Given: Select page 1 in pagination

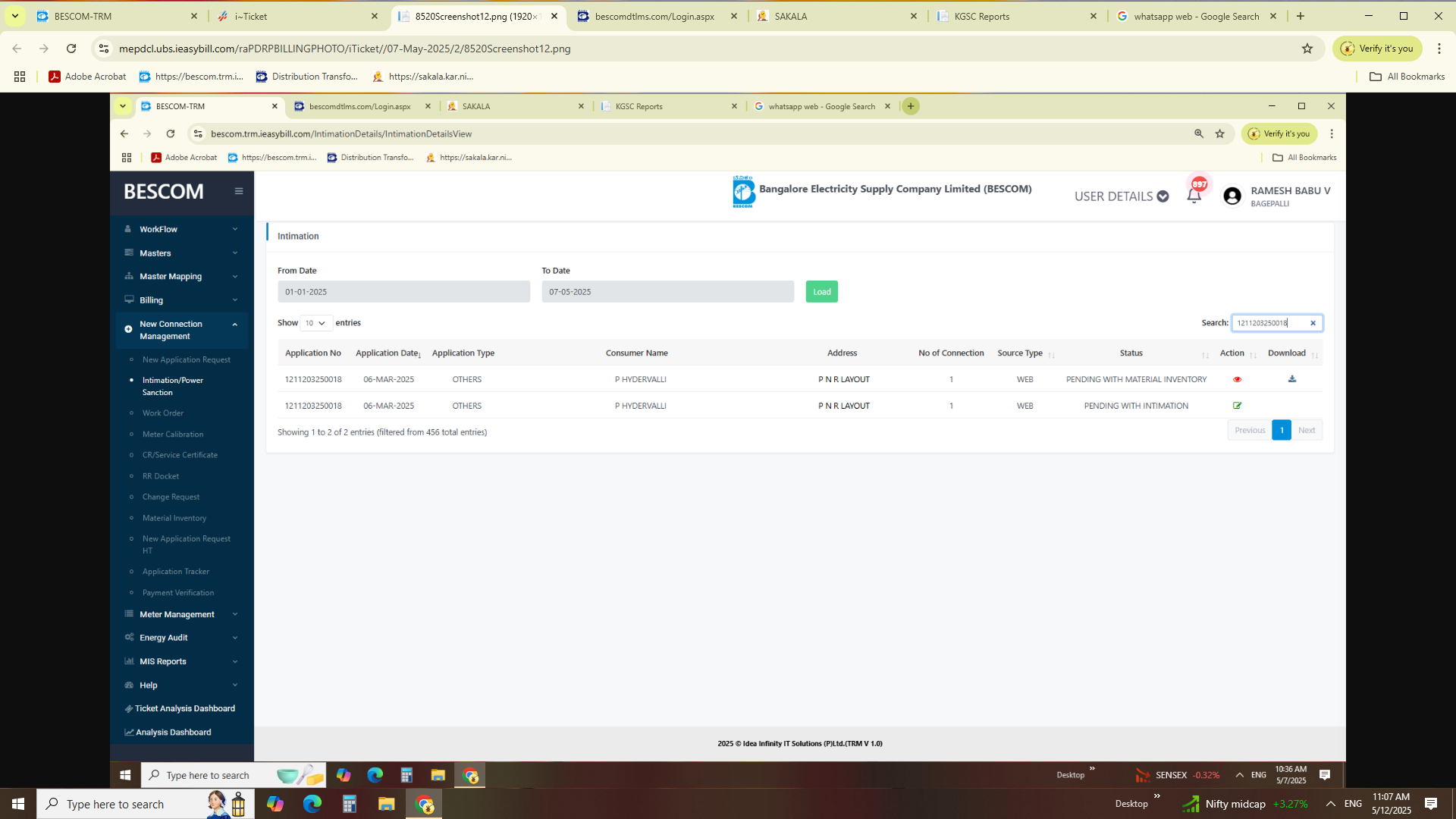Looking at the screenshot, I should coord(1282,430).
